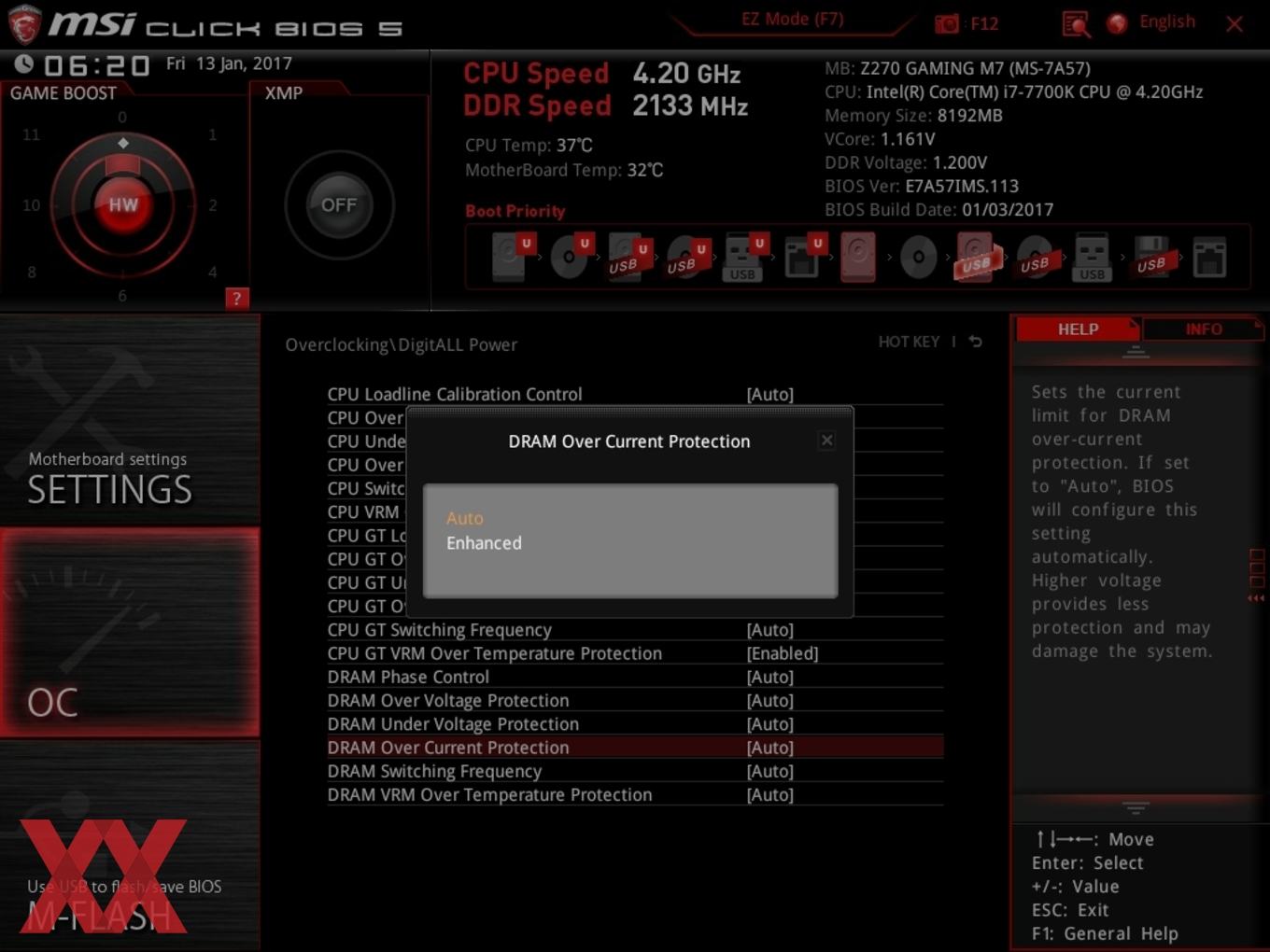The image size is (1270, 952).
Task: Click the 06:20 time display
Action: (x=96, y=65)
